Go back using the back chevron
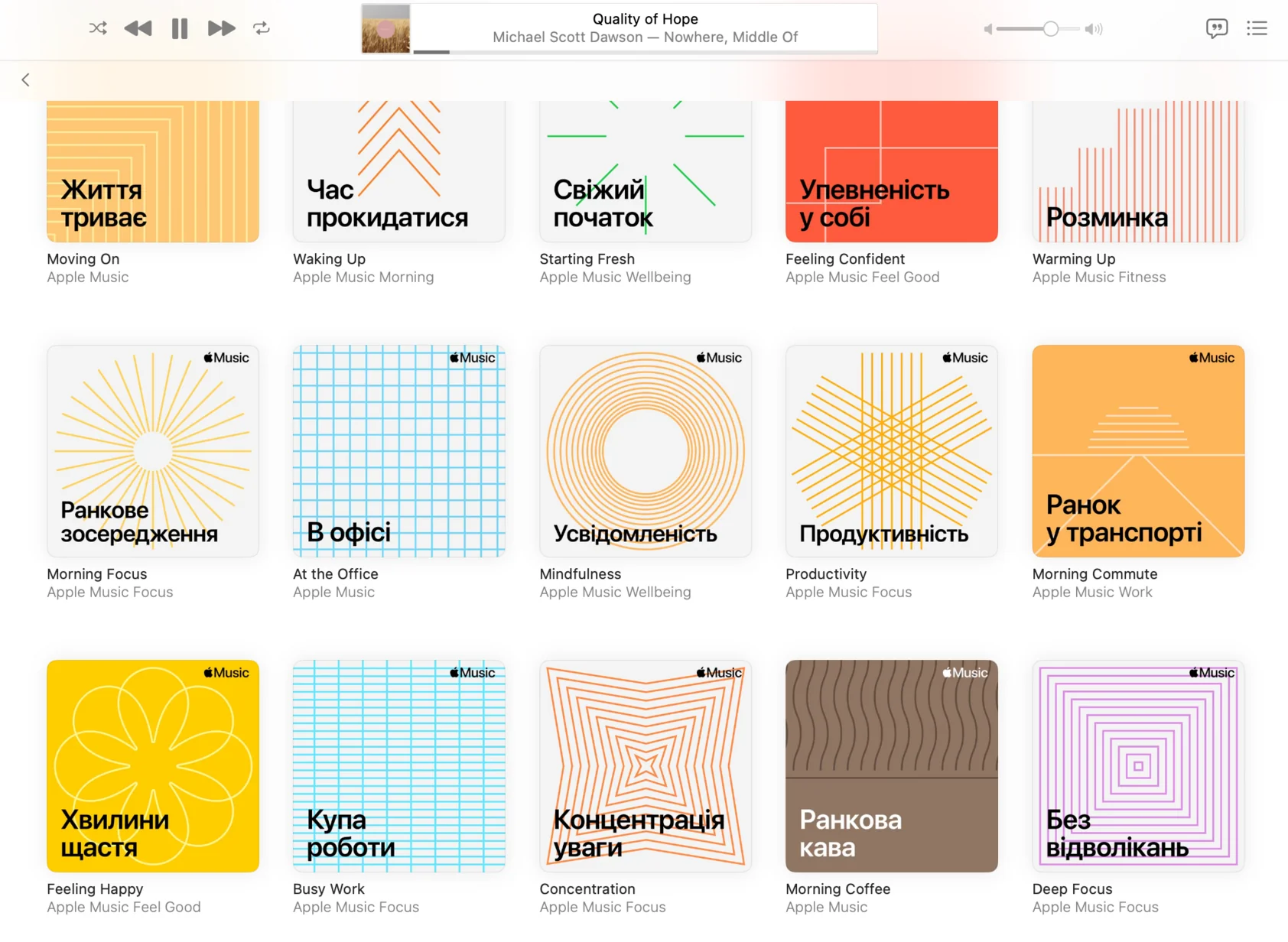1288x942 pixels. [x=25, y=80]
